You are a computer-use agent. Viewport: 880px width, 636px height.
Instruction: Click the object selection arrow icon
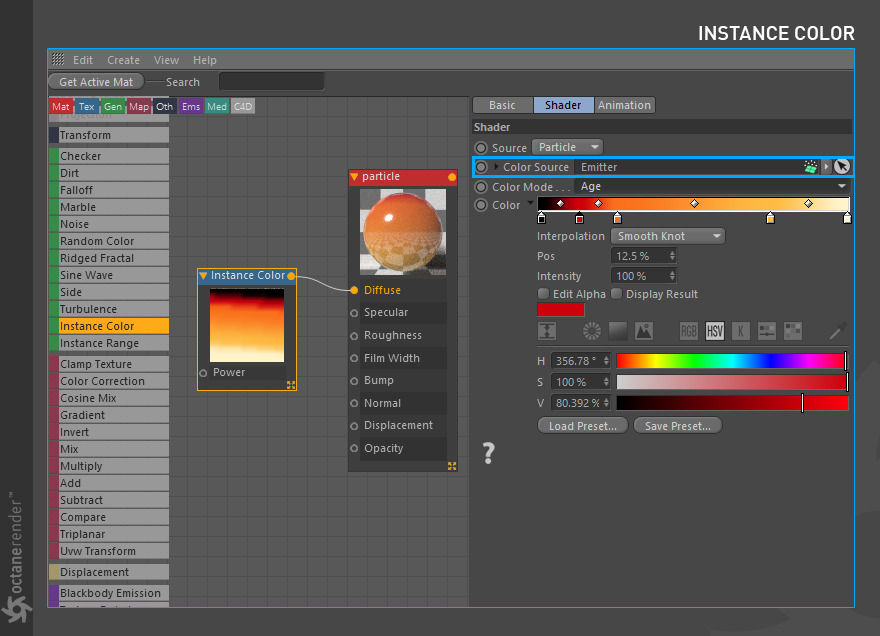coord(841,166)
